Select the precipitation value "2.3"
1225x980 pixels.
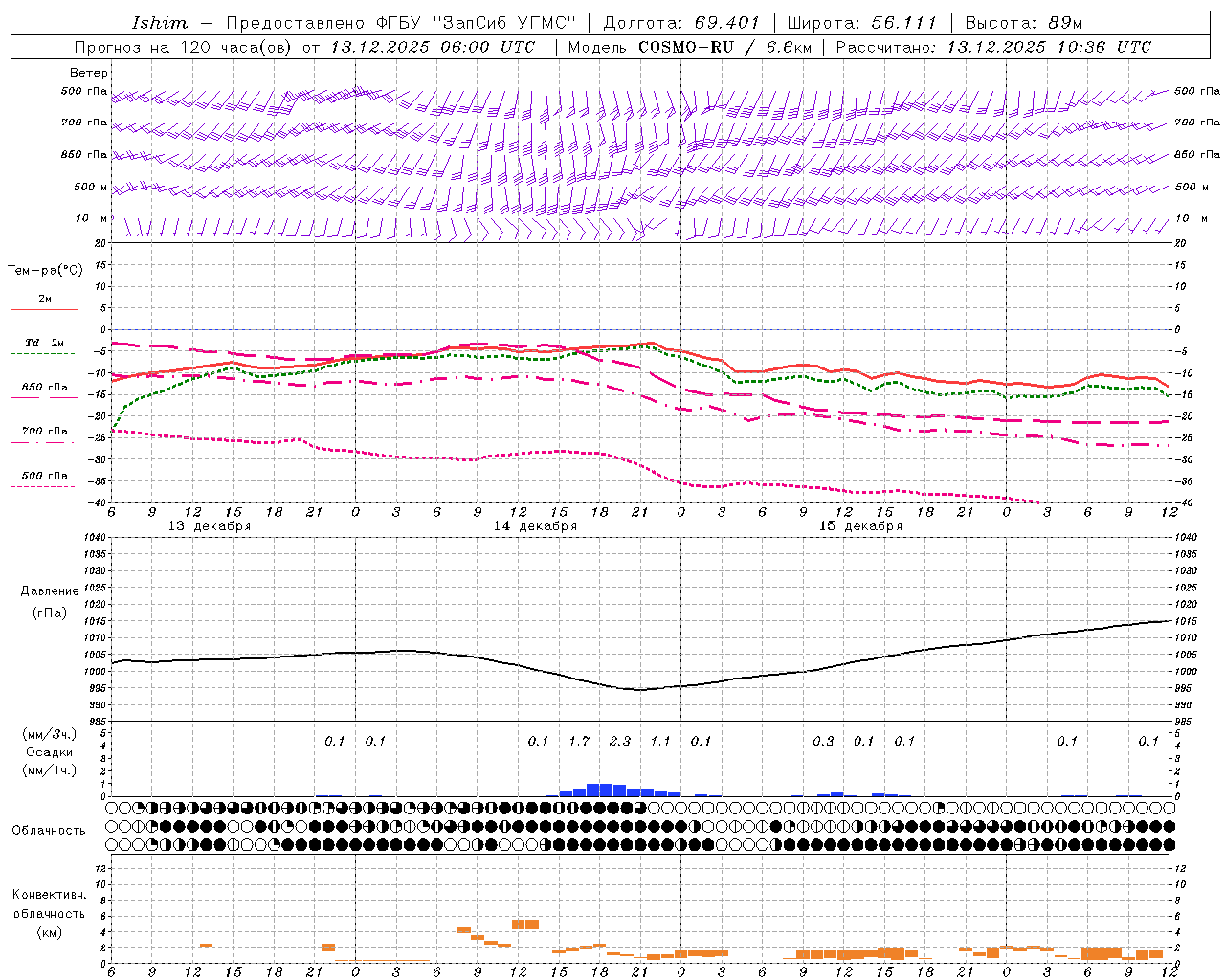tap(620, 742)
